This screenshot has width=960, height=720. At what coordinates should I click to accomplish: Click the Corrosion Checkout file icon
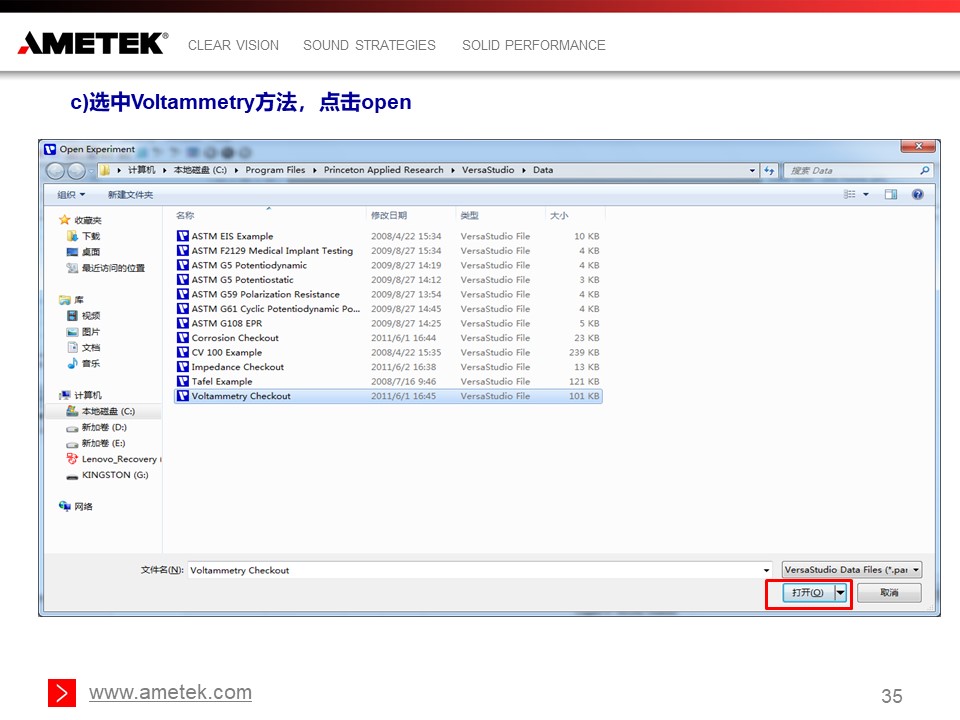(x=182, y=338)
